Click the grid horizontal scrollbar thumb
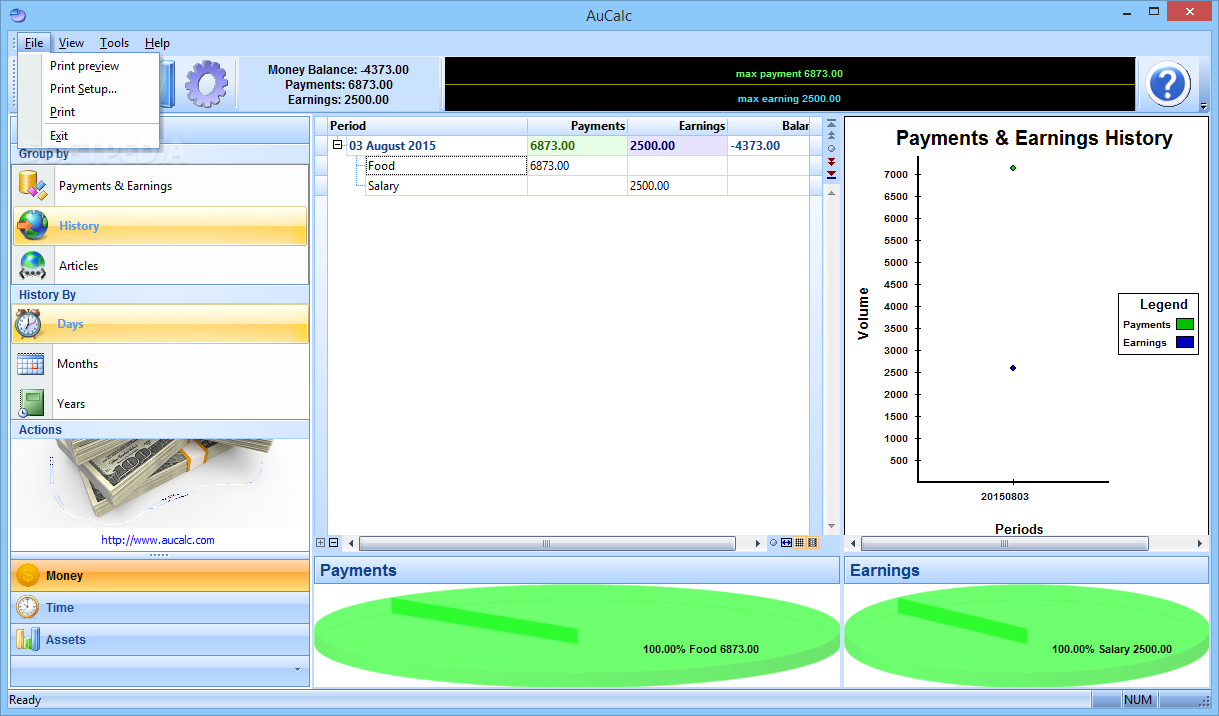1219x716 pixels. pyautogui.click(x=546, y=543)
